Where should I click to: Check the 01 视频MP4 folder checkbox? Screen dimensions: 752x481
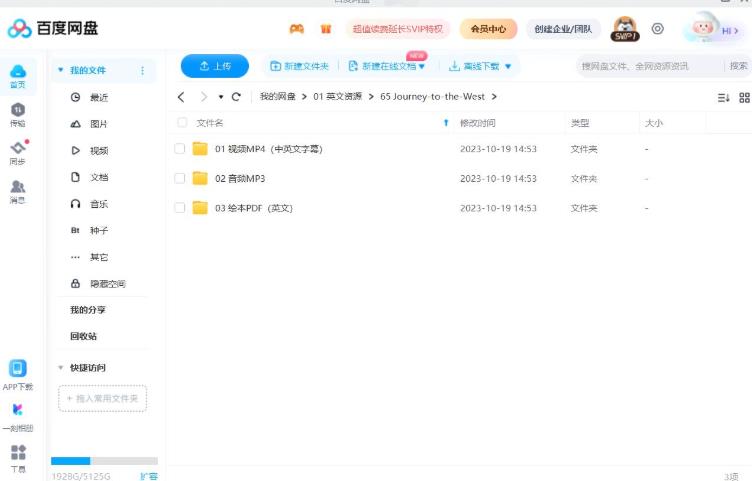[180, 149]
